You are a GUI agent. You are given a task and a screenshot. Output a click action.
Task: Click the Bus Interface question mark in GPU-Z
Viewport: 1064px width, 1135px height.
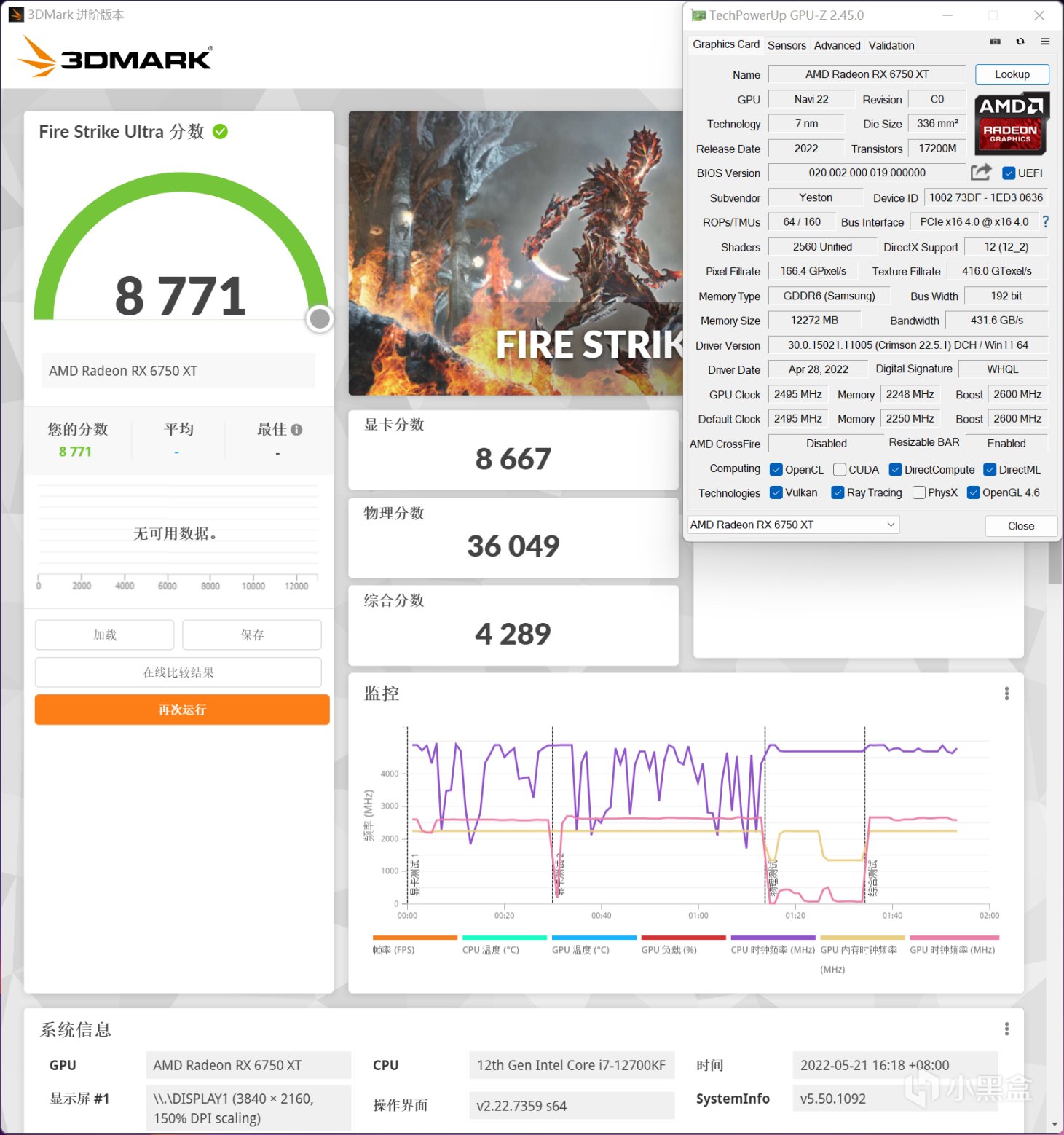tap(1046, 221)
